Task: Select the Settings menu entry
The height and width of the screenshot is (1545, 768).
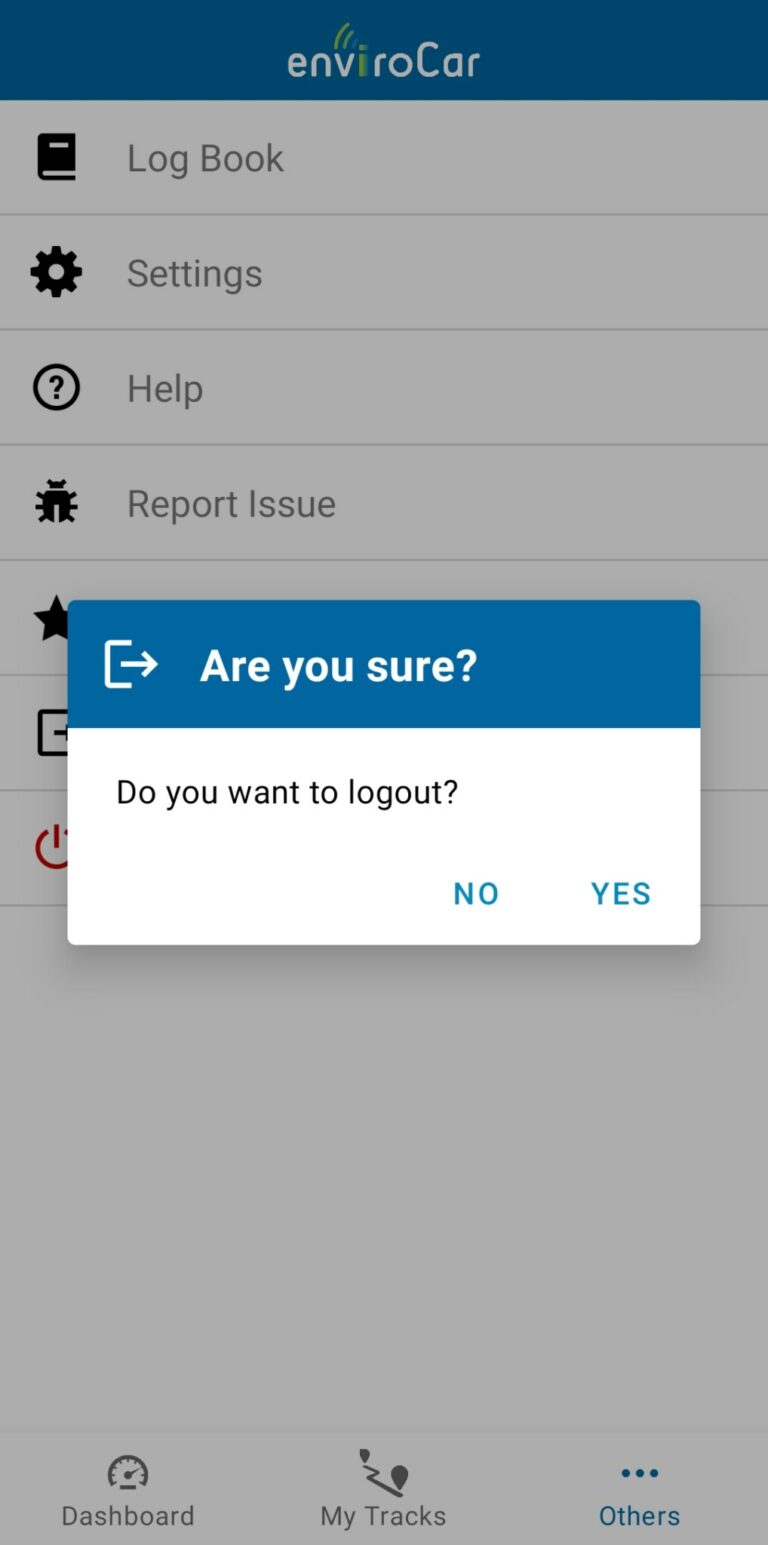Action: tap(194, 272)
